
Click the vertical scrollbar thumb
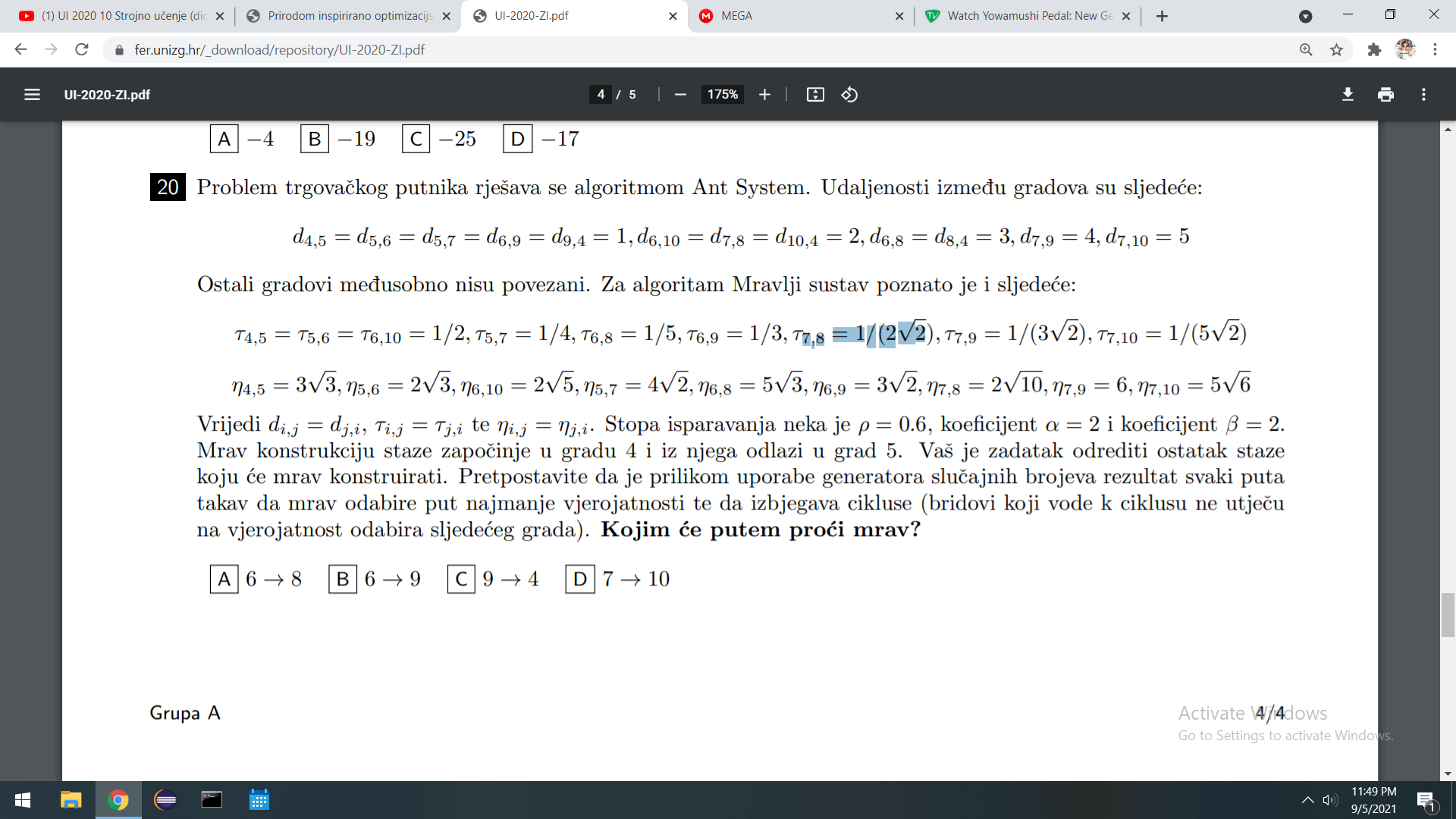tap(1448, 615)
